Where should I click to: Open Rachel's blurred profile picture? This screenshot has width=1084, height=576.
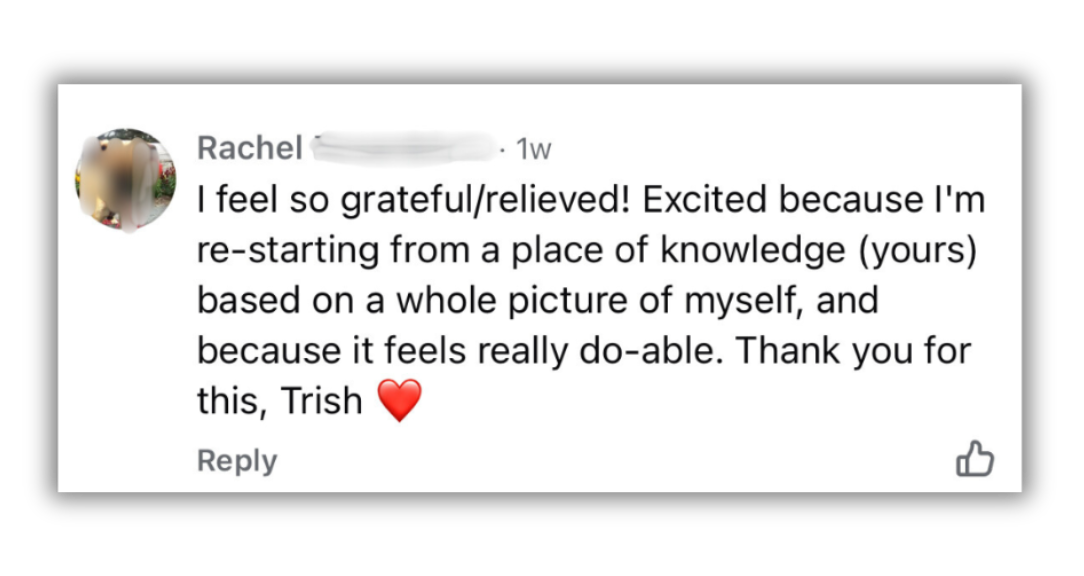(125, 180)
